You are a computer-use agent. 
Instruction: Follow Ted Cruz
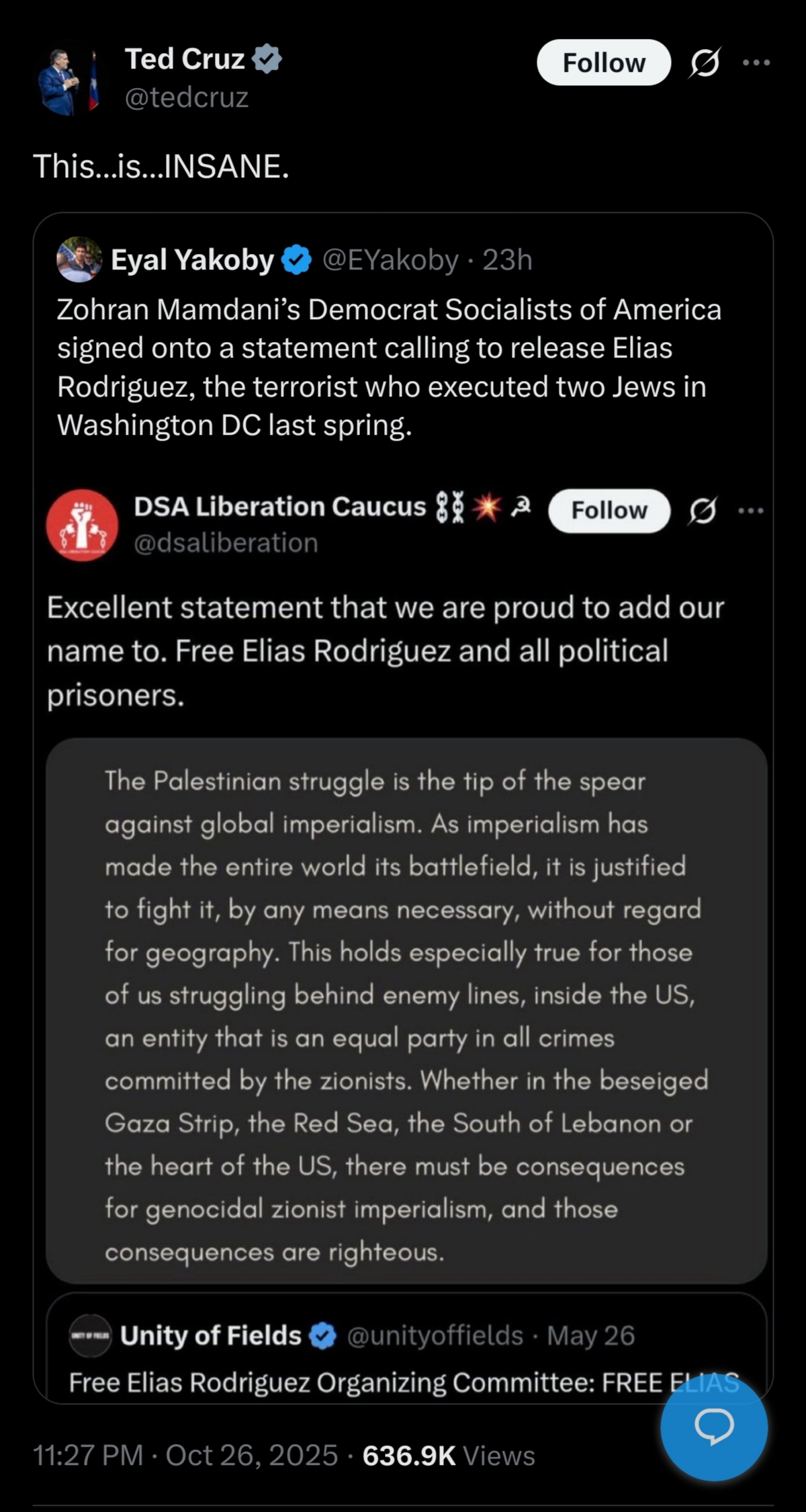pos(603,62)
